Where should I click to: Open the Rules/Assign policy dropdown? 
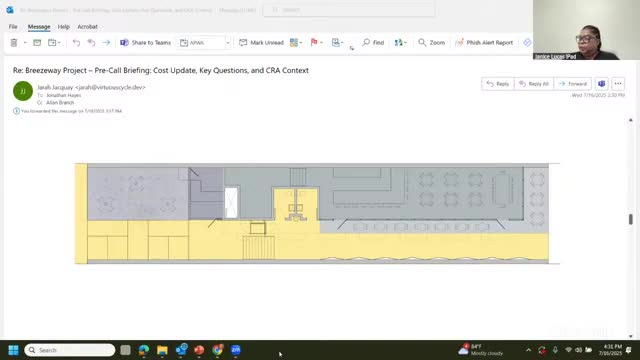pos(338,42)
